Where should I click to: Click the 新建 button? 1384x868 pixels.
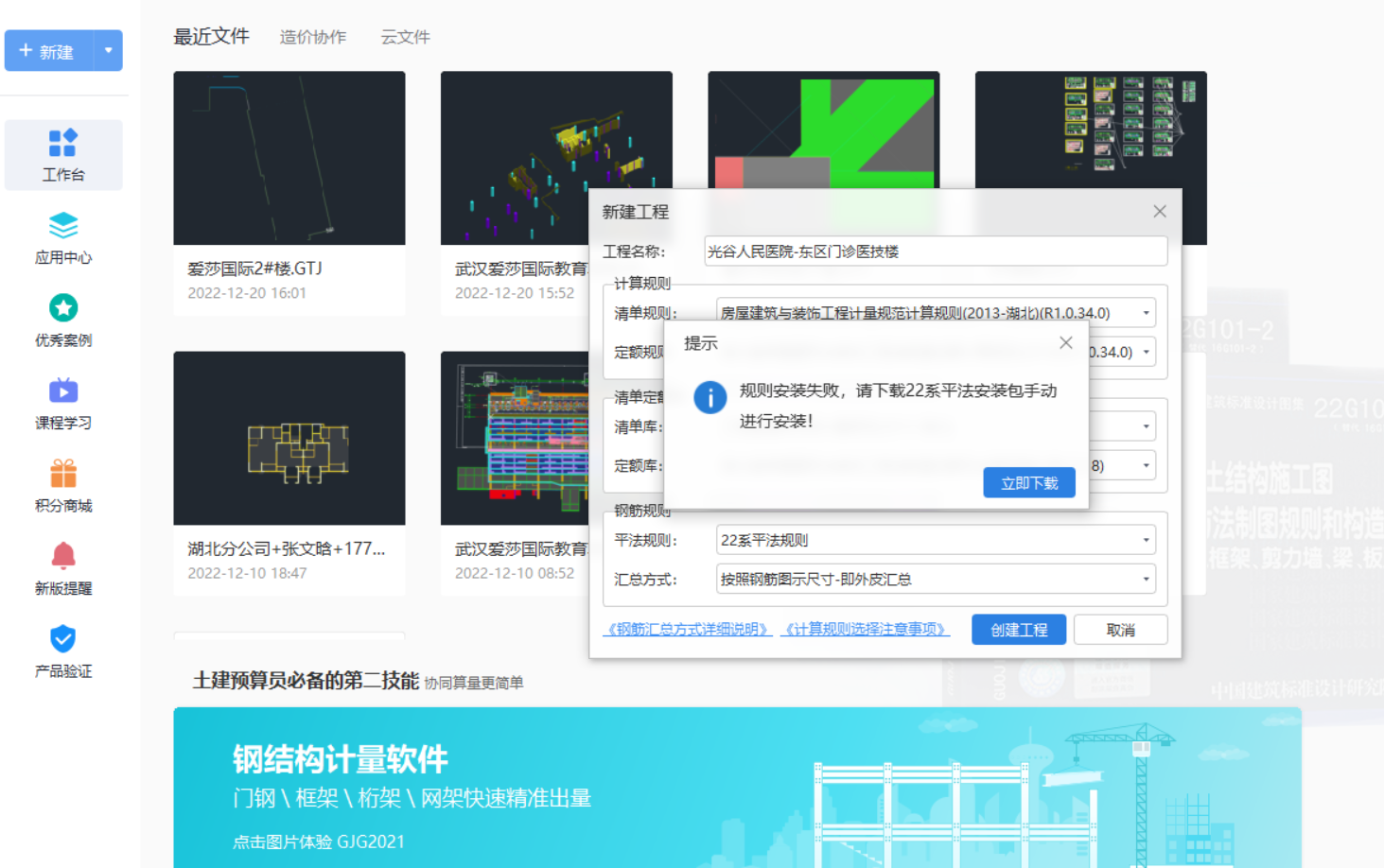[x=49, y=51]
